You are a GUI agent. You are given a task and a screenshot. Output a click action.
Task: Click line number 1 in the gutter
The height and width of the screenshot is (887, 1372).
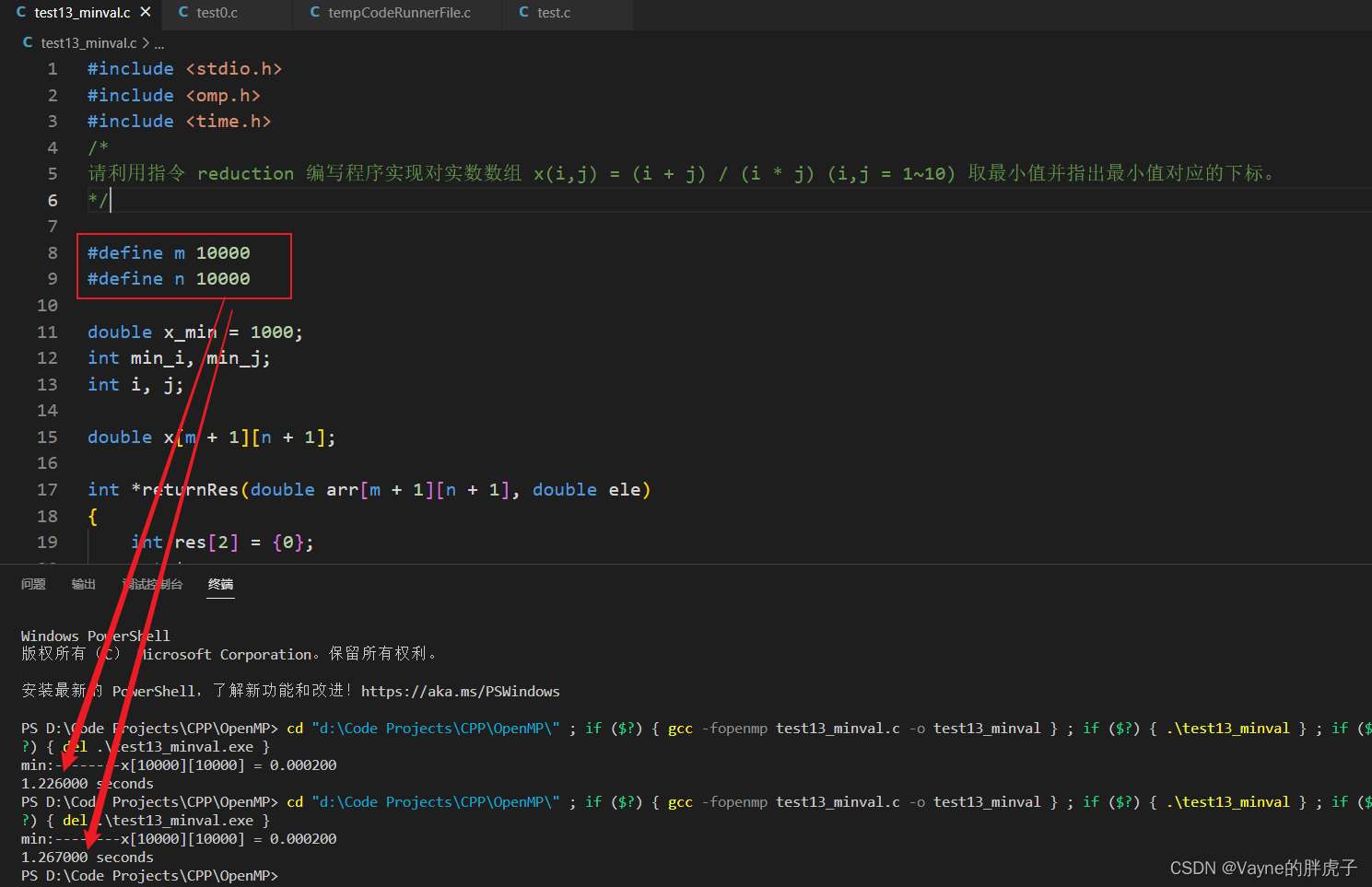[x=53, y=69]
